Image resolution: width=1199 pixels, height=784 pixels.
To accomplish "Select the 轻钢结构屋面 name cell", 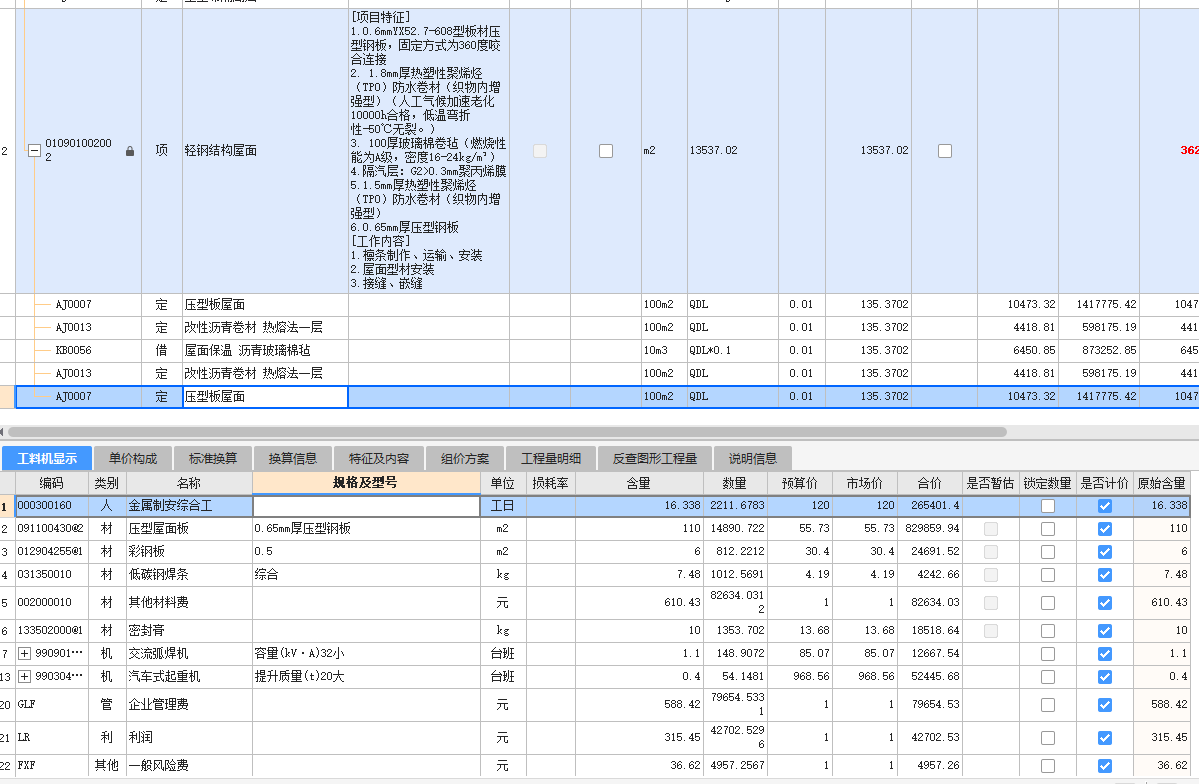I will [x=265, y=151].
